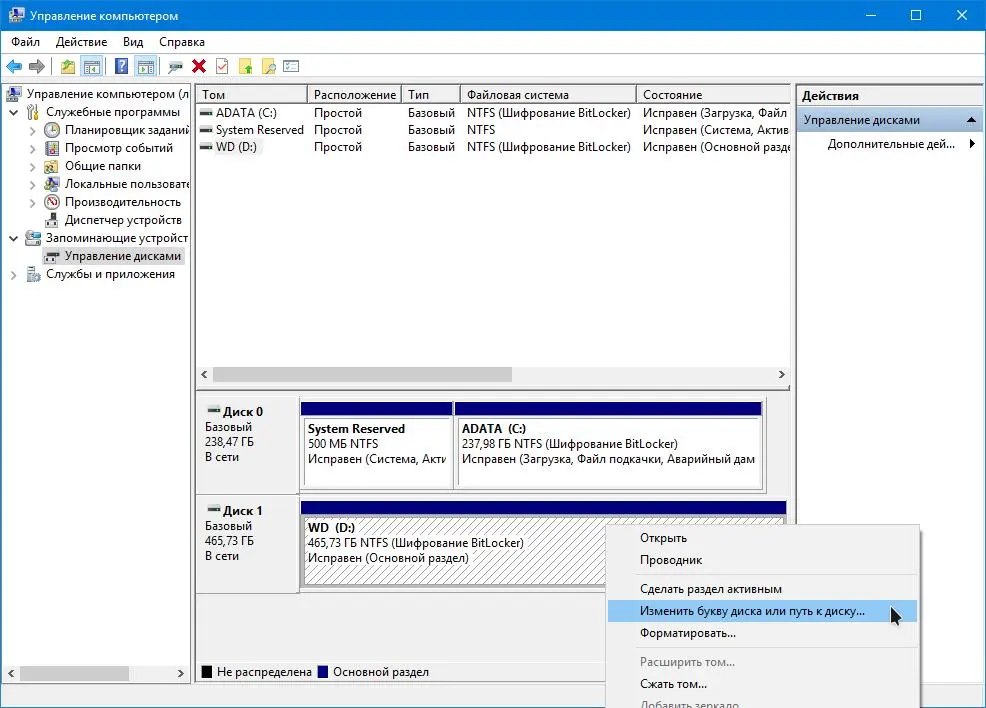The height and width of the screenshot is (708, 986).
Task: Expand the Службы и приложения node
Action: 13,275
